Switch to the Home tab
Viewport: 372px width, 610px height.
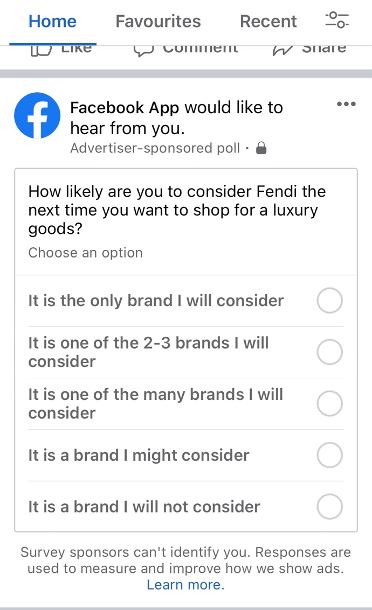[x=53, y=21]
